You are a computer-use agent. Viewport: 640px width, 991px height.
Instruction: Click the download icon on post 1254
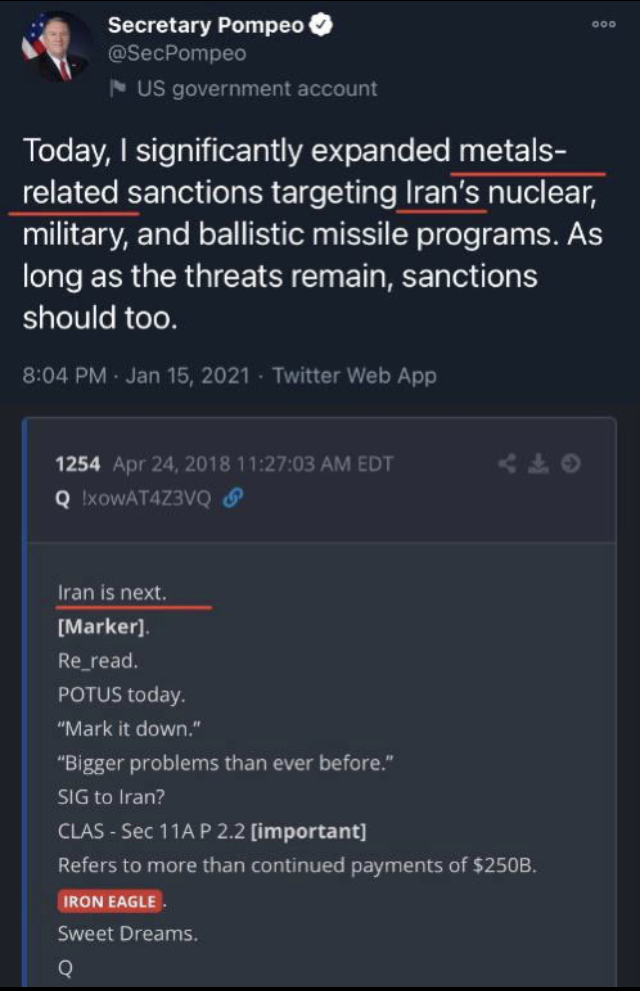[540, 464]
